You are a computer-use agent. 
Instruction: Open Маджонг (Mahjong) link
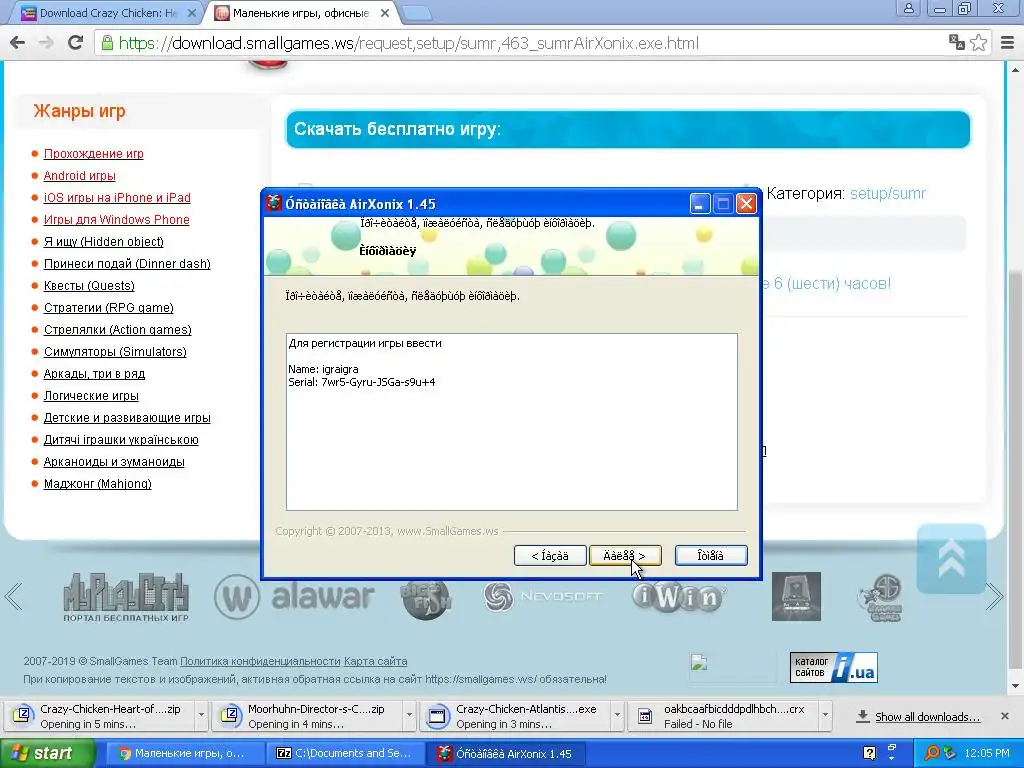point(97,483)
